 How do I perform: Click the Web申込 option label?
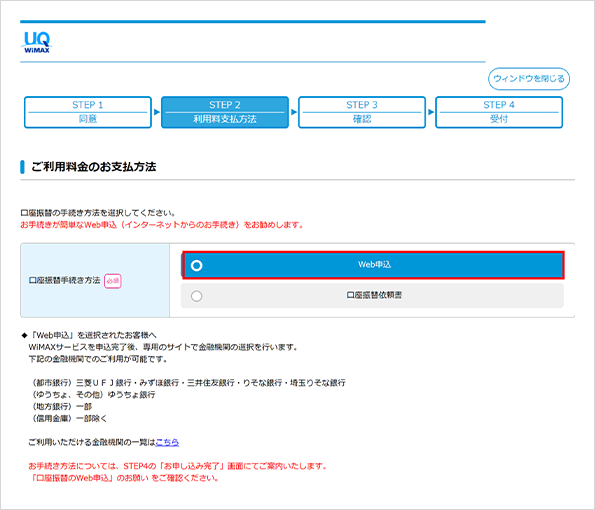pos(374,264)
